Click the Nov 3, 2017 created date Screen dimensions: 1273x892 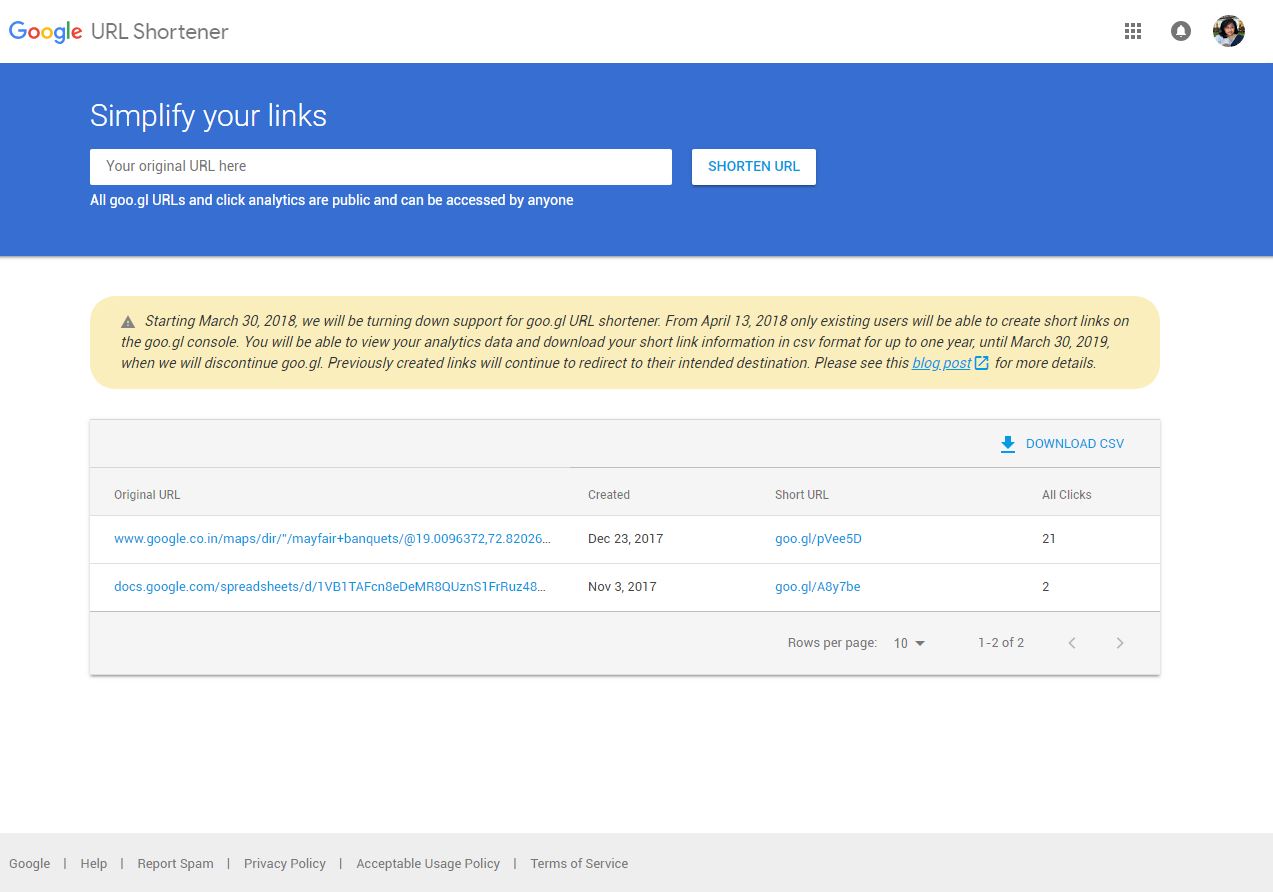(x=622, y=587)
